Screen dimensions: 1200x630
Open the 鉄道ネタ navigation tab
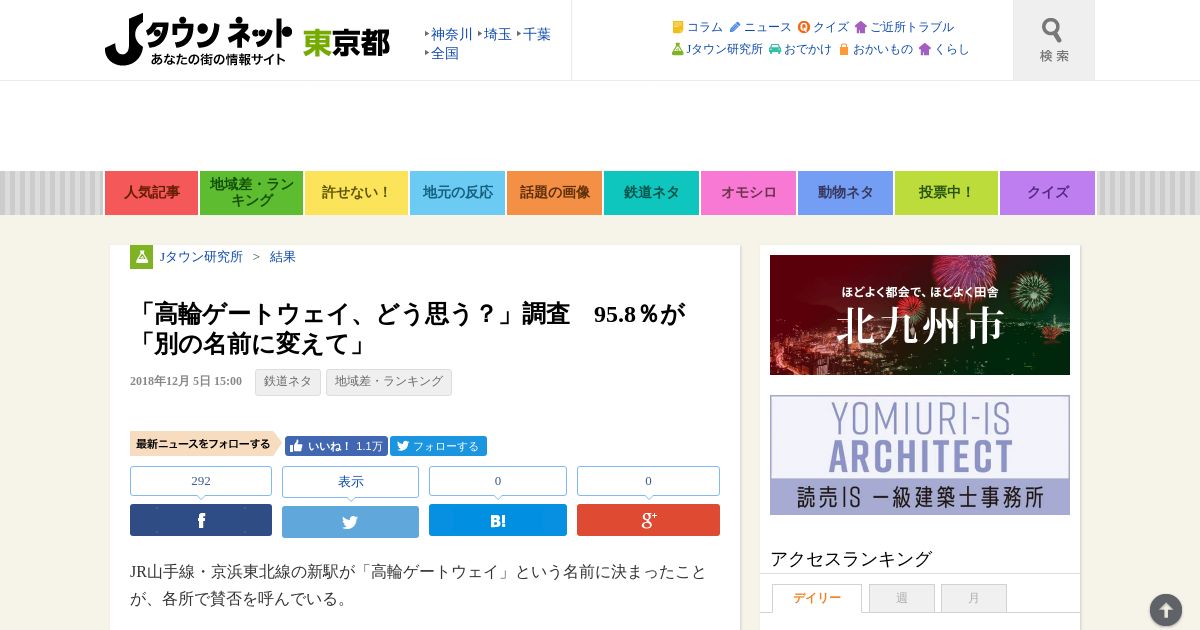[x=651, y=193]
